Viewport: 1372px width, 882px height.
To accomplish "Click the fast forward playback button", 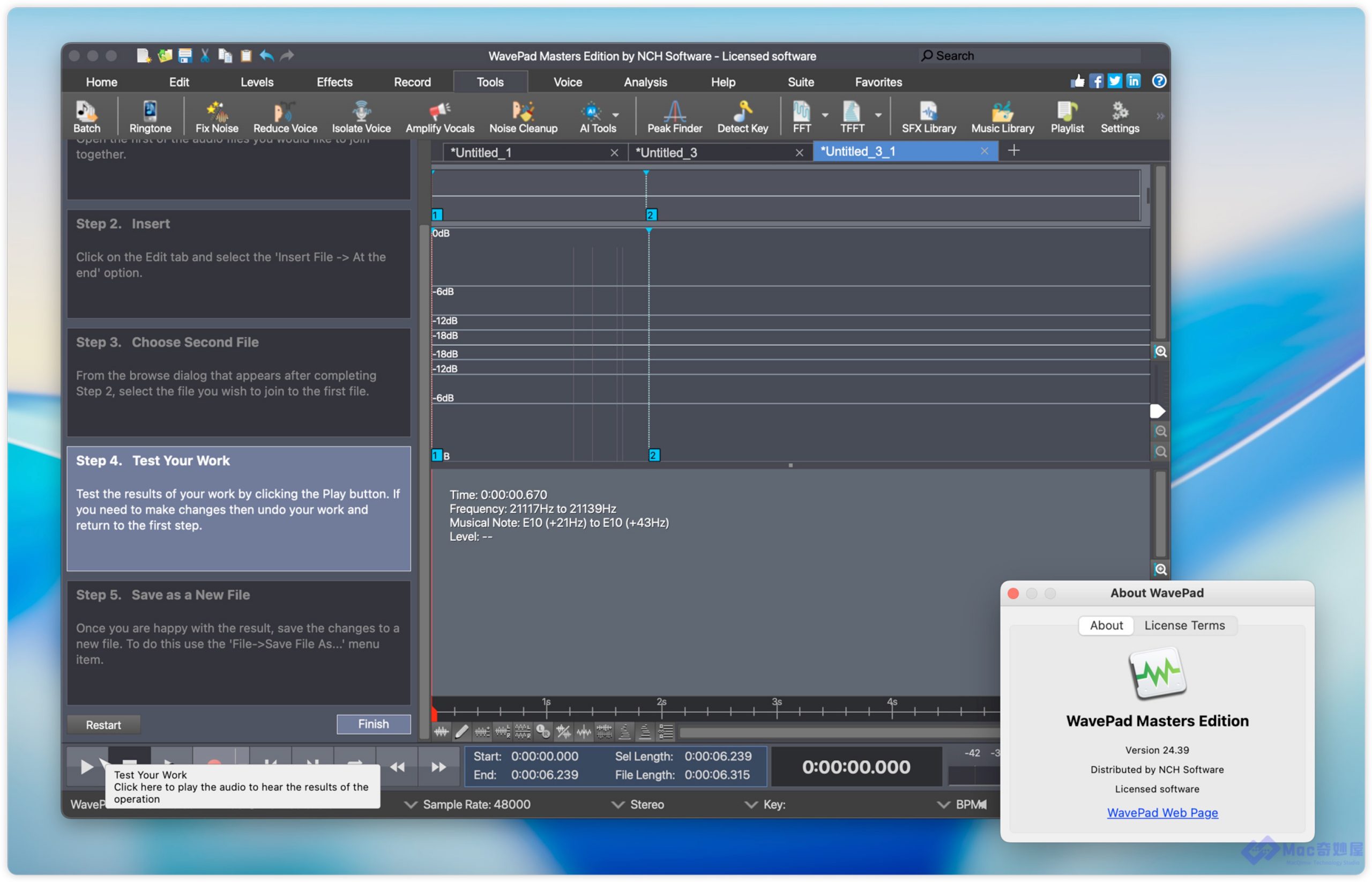I will (x=438, y=766).
